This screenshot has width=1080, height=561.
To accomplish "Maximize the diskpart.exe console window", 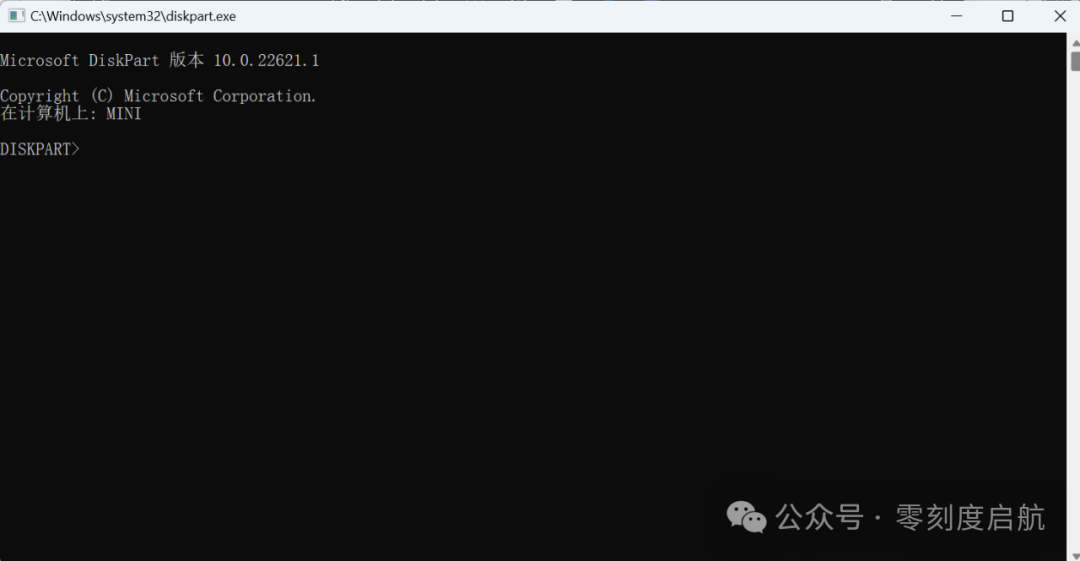I will click(x=1008, y=16).
